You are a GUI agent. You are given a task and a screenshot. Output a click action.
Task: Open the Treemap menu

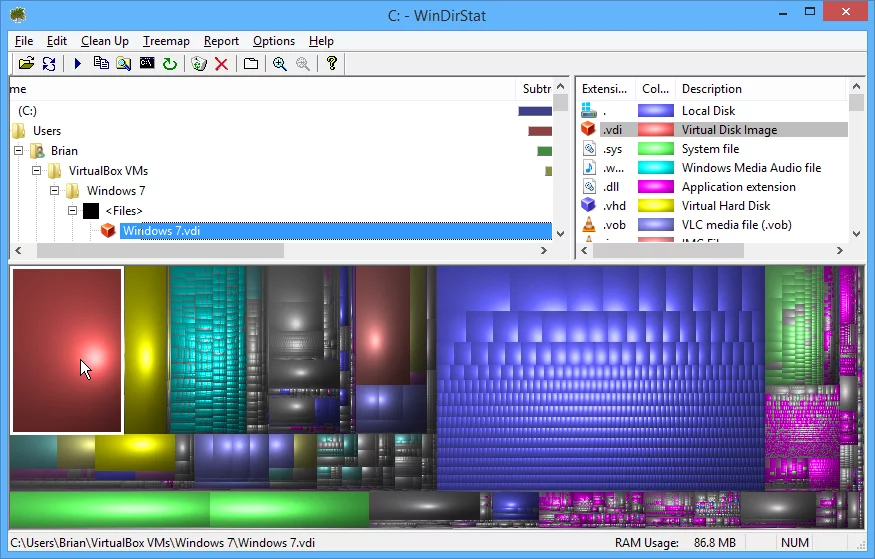point(166,41)
